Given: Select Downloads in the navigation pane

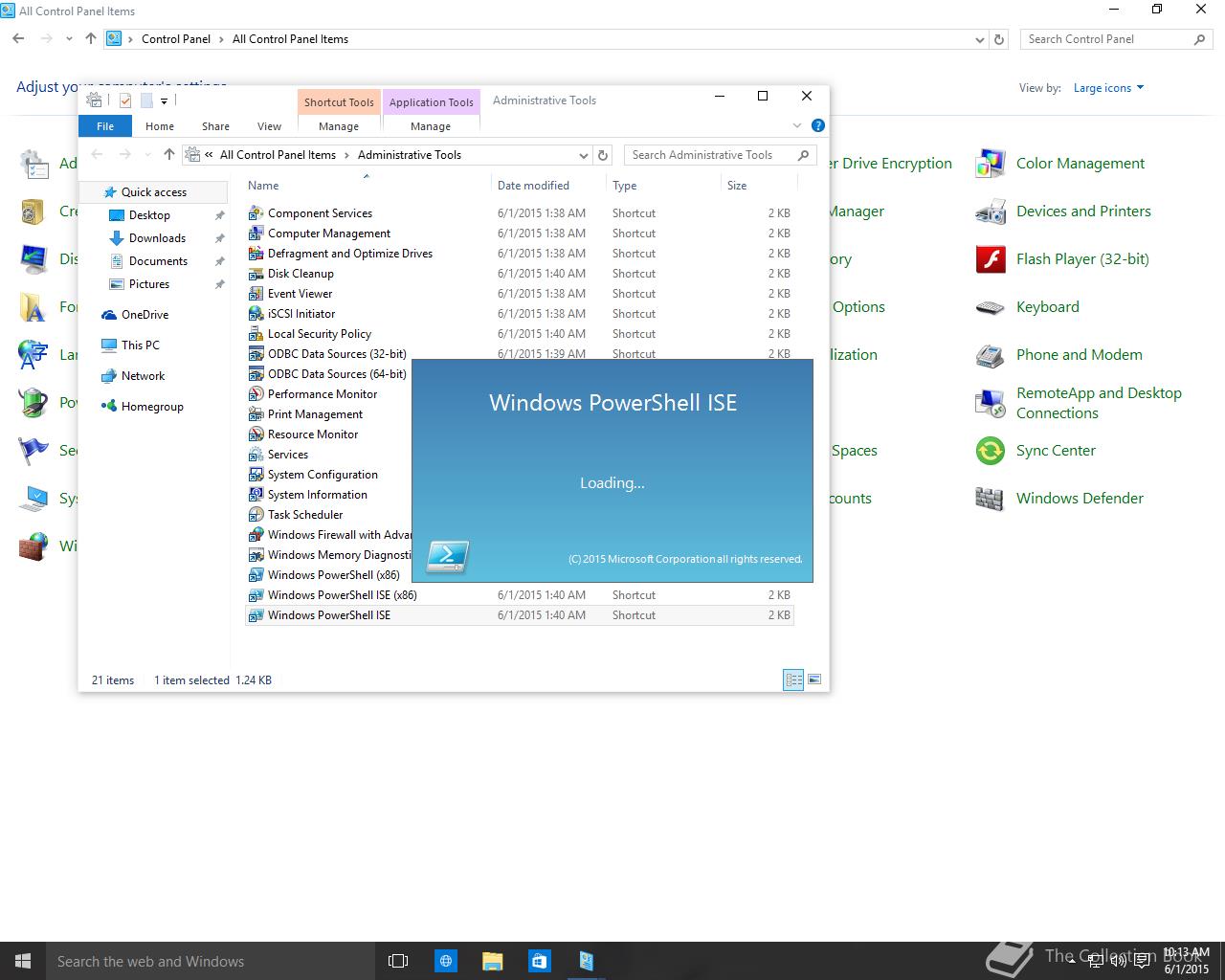Looking at the screenshot, I should click(x=157, y=238).
